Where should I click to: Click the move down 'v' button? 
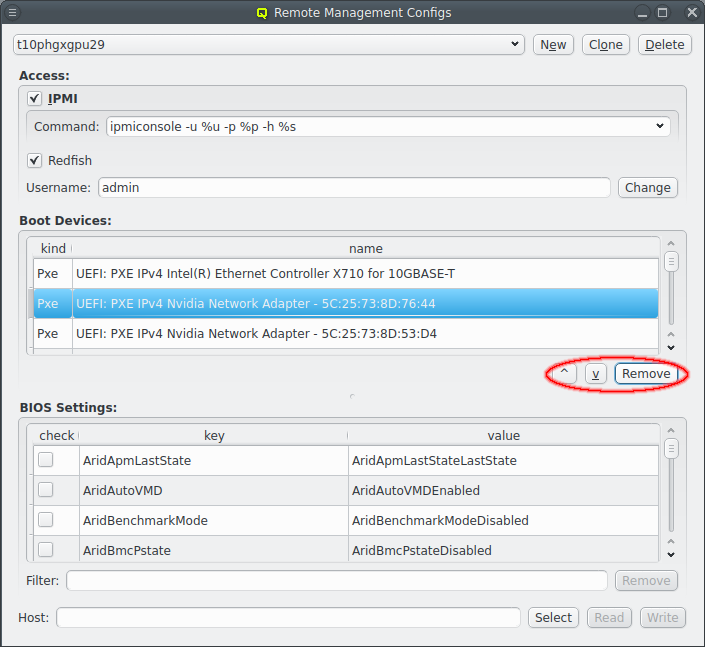point(595,373)
